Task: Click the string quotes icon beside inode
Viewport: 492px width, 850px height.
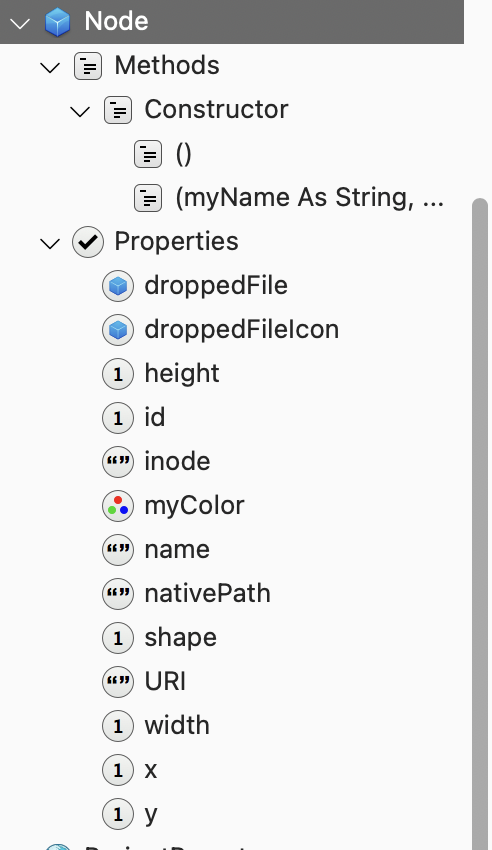Action: 118,462
